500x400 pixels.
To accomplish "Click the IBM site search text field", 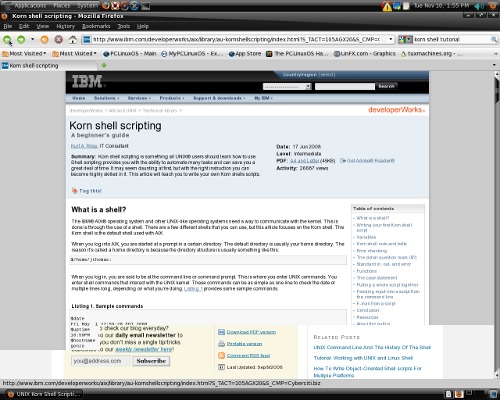I will pos(345,87).
